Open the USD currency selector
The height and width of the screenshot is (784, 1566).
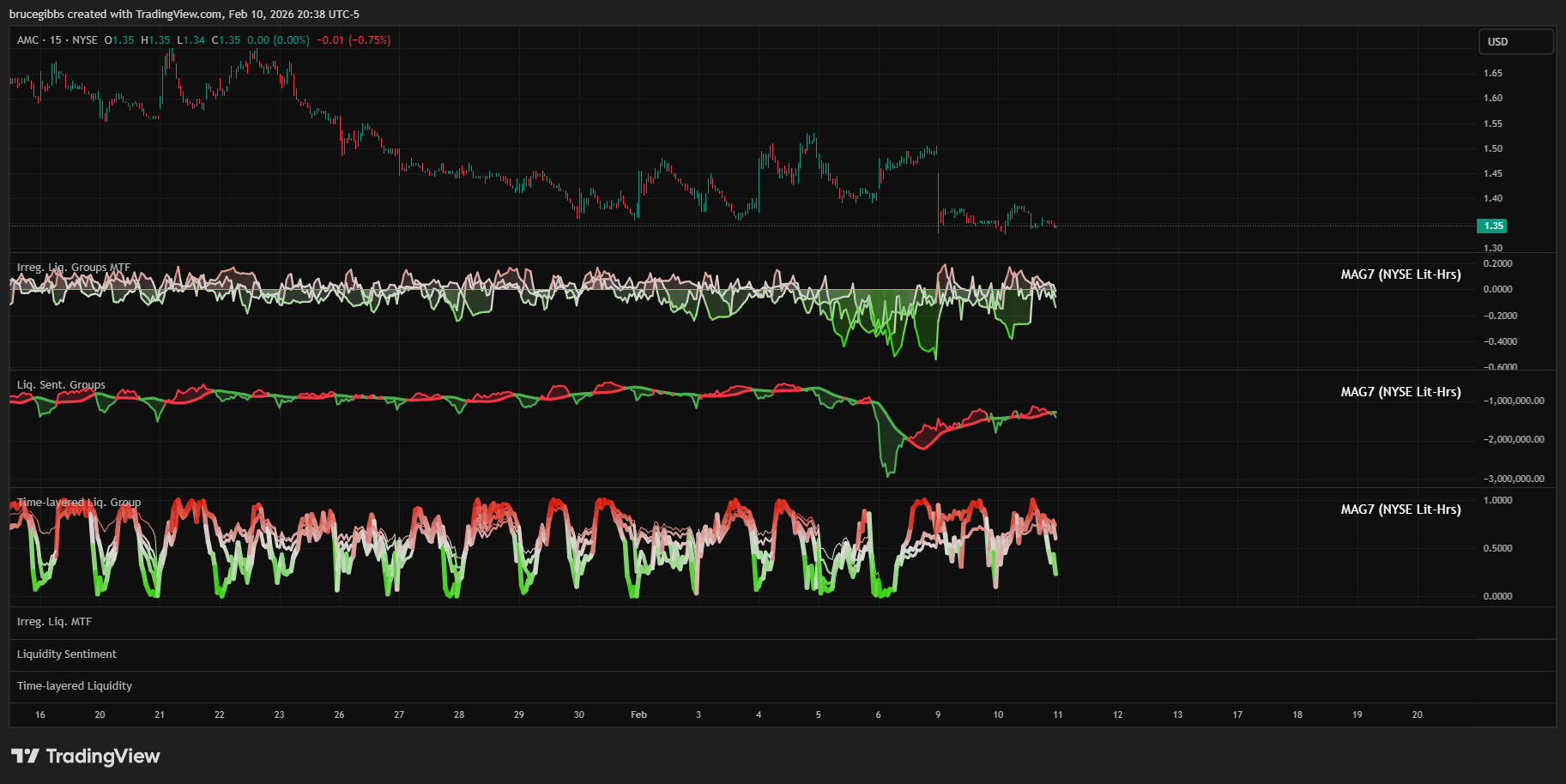click(x=1515, y=41)
